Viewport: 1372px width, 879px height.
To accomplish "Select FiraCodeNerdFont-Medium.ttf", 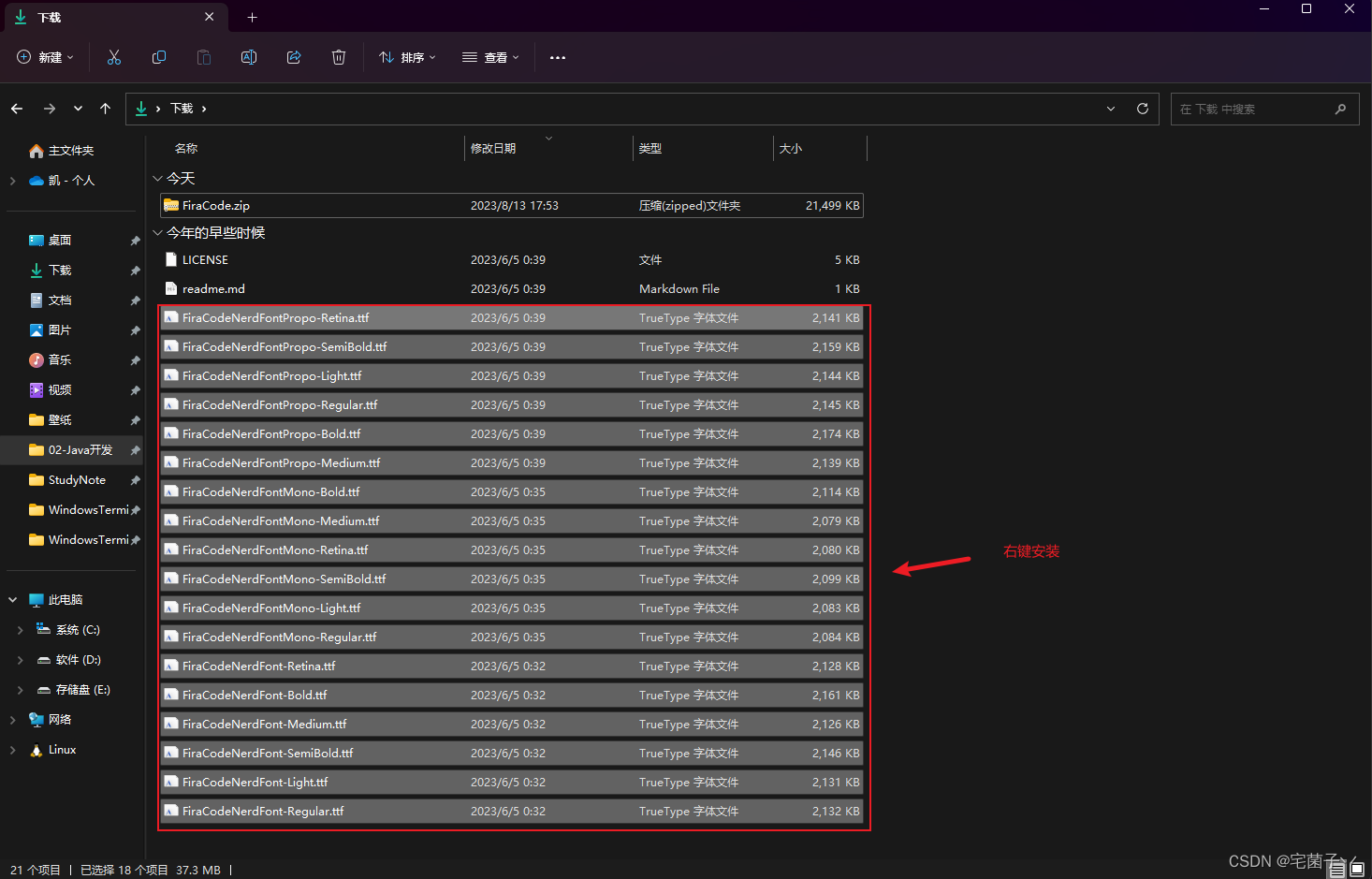I will click(x=512, y=724).
